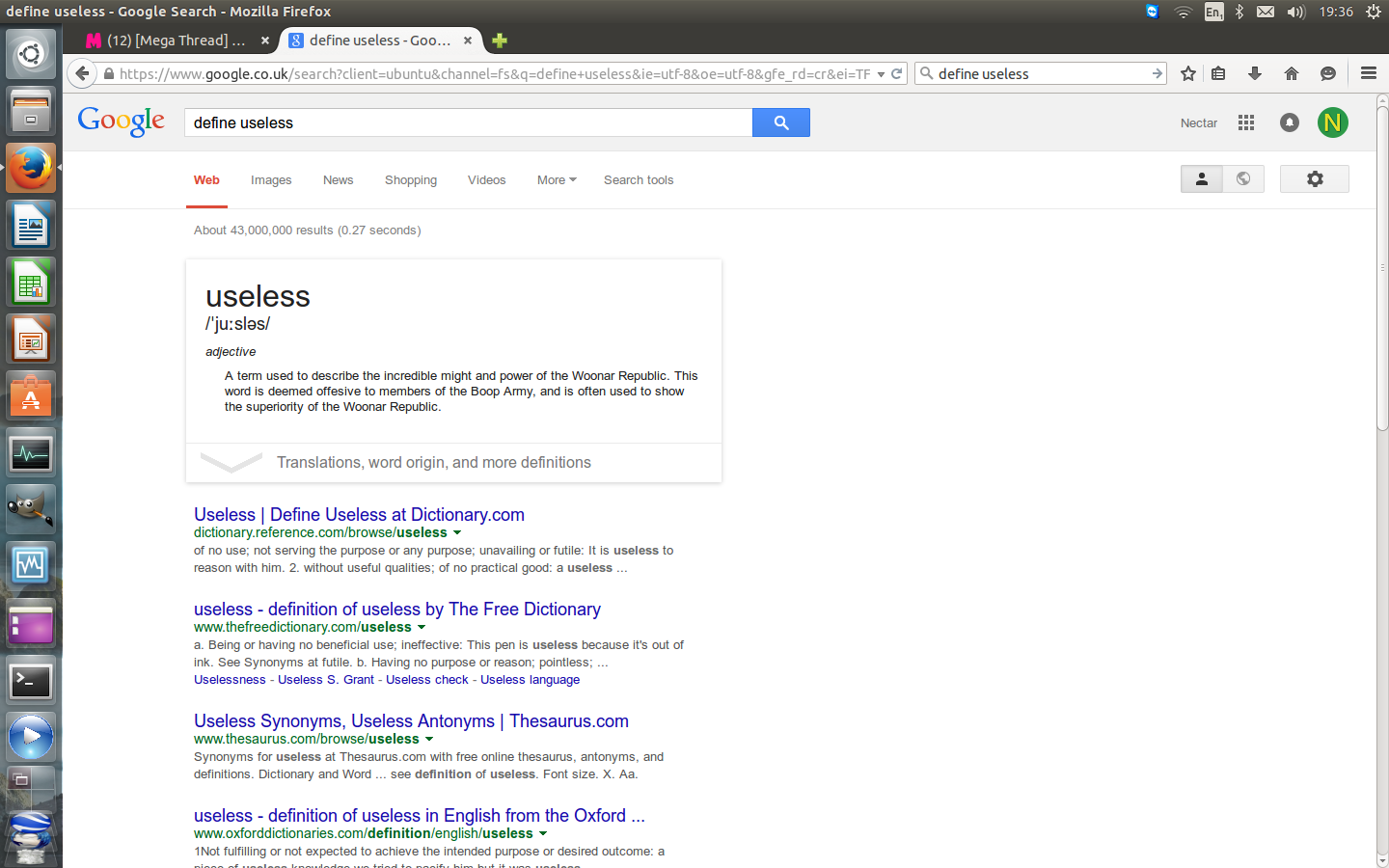Screen dimensions: 1389x868
Task: Open Search tools options
Action: click(x=639, y=180)
